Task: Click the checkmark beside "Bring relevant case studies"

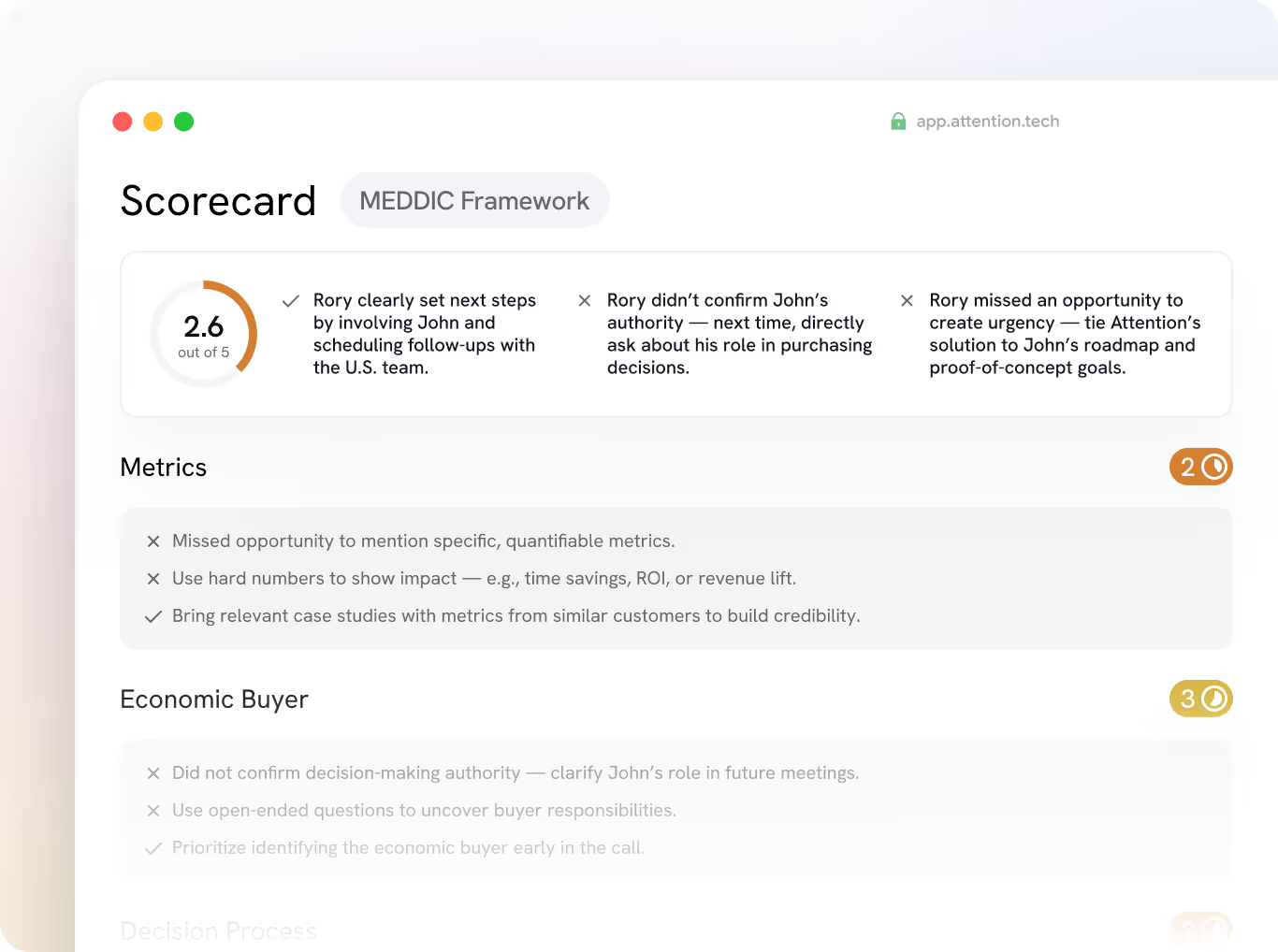Action: (153, 617)
